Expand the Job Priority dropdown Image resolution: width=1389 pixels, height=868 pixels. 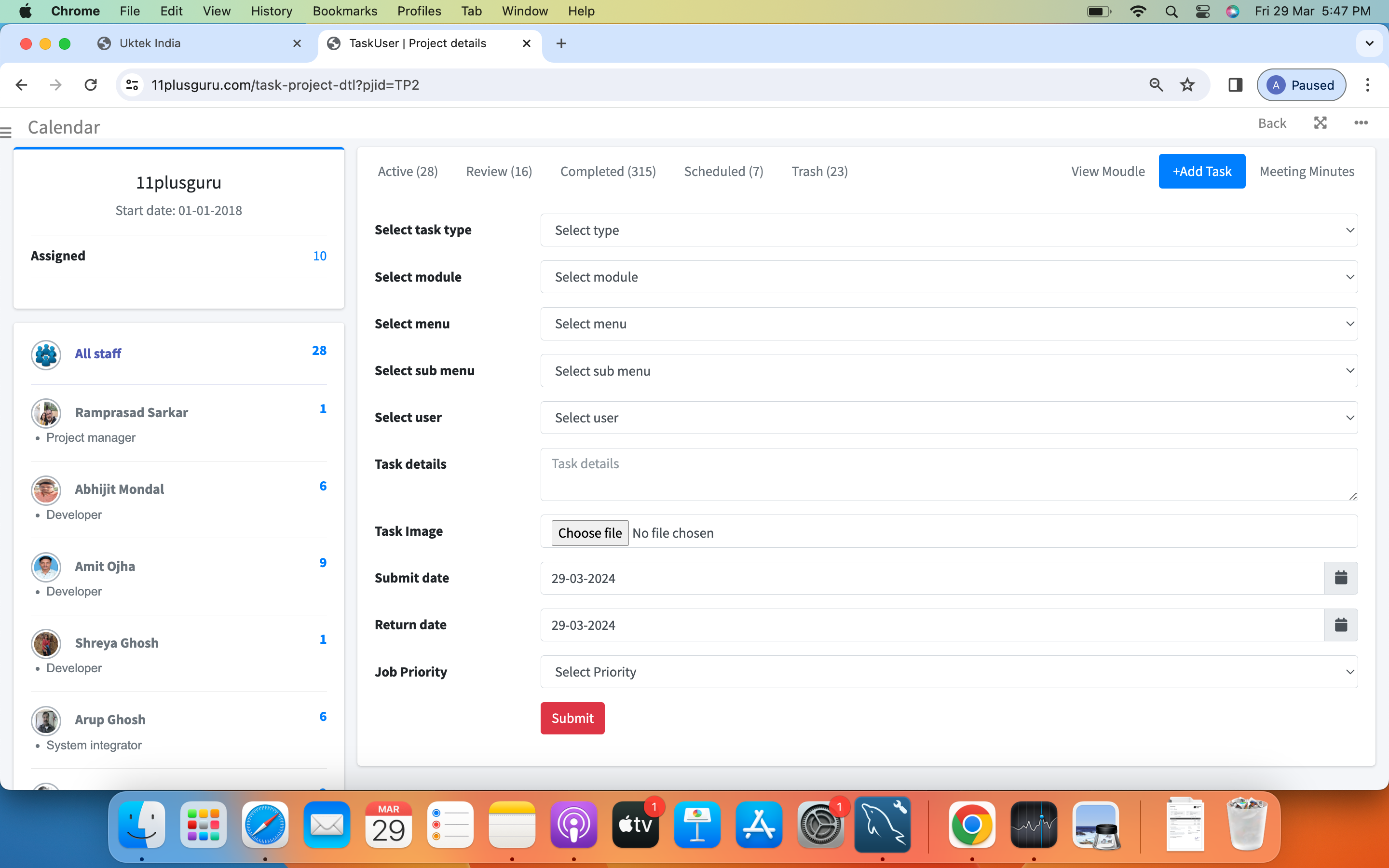(948, 672)
